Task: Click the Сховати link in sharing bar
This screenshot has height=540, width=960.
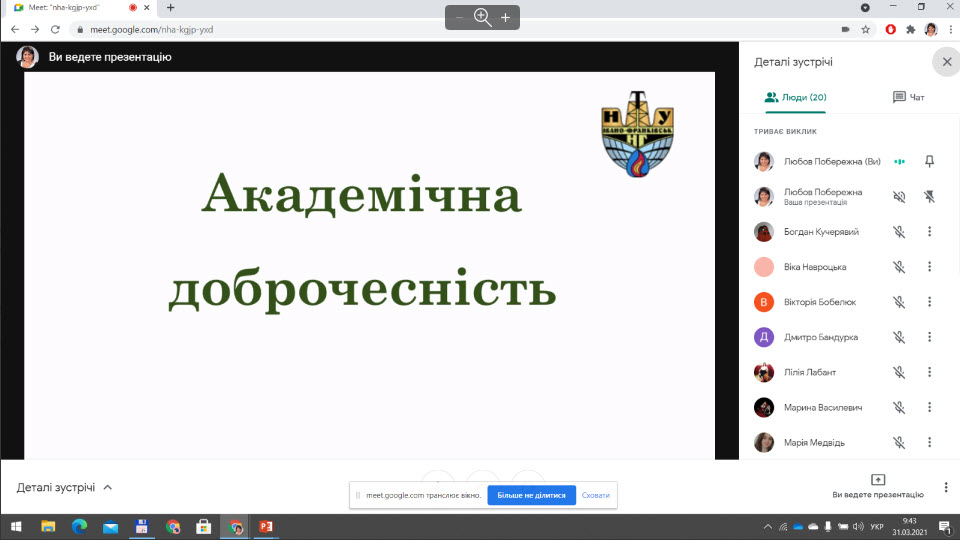Action: click(596, 495)
